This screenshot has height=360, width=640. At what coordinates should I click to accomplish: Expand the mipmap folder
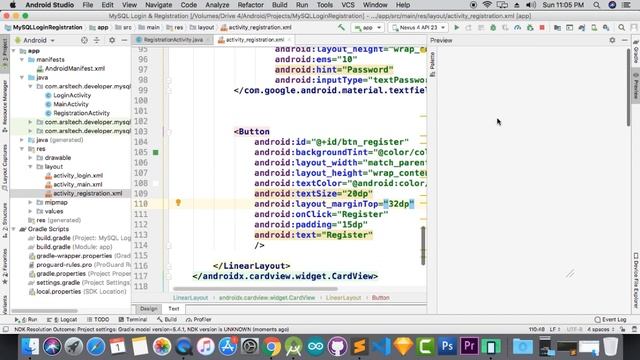tap(30, 202)
